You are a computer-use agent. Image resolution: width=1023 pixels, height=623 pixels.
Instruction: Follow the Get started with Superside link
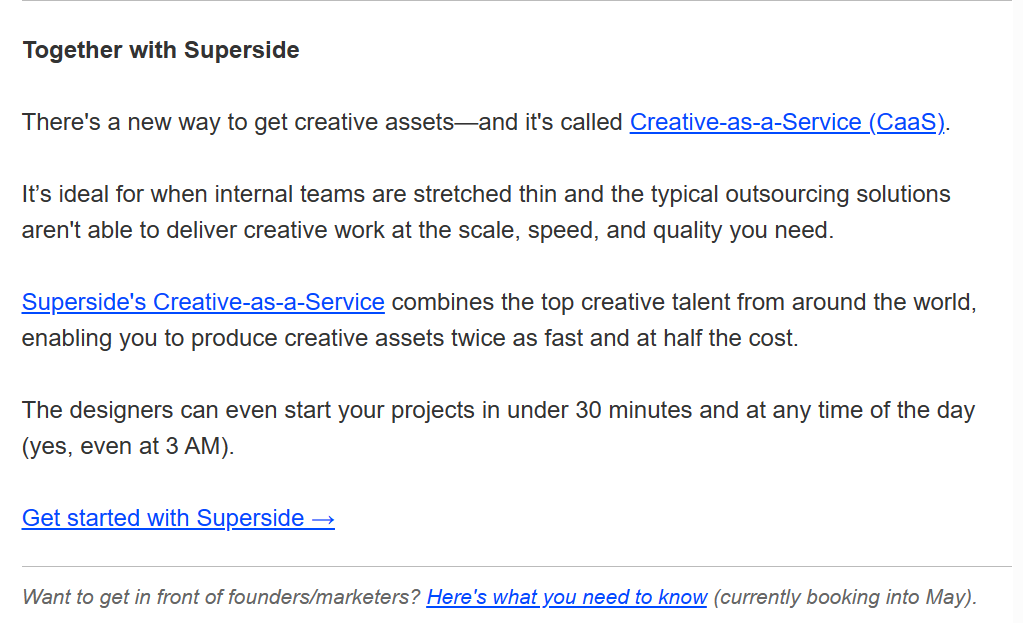point(163,518)
